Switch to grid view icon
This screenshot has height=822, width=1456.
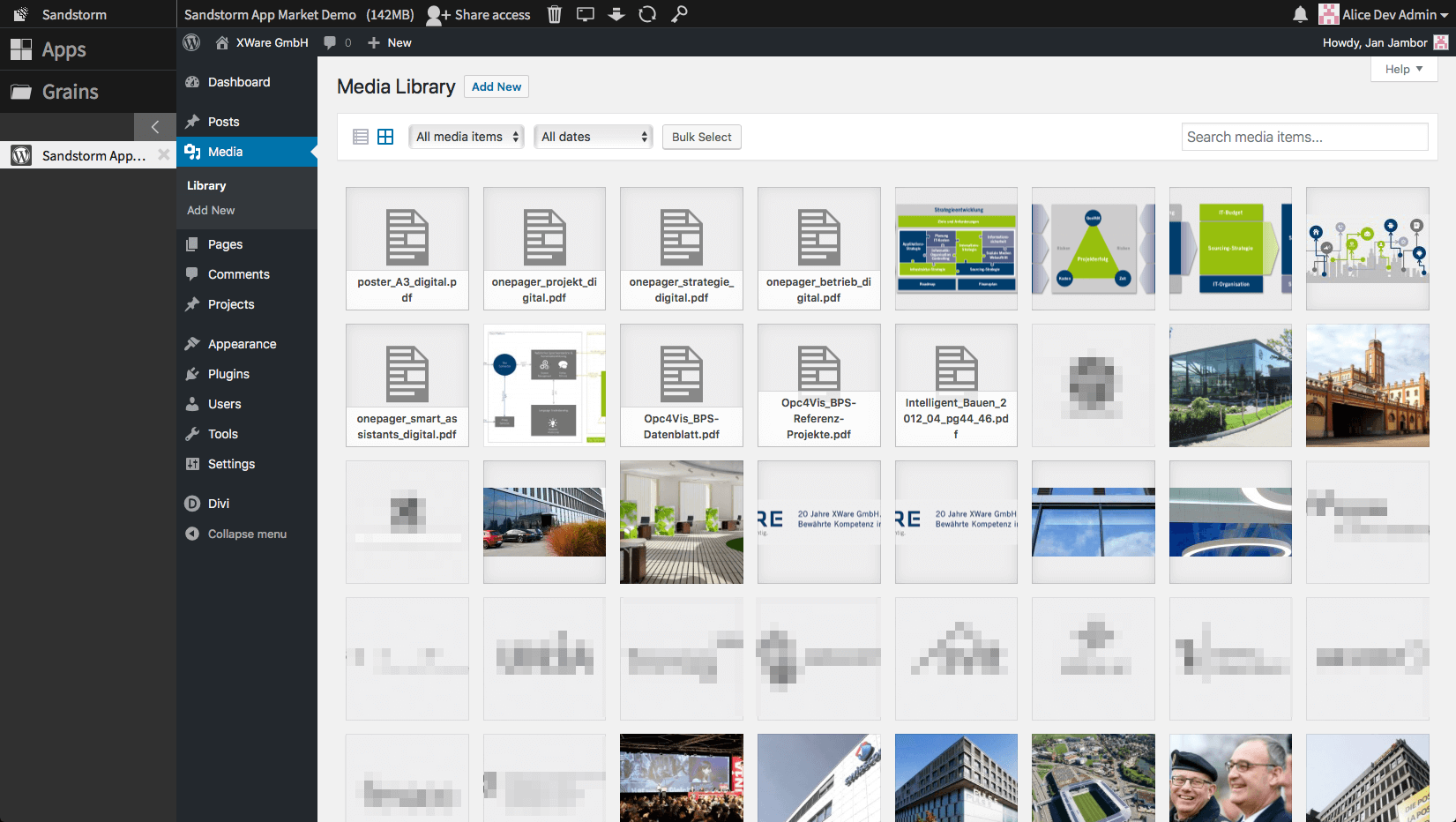[x=385, y=137]
